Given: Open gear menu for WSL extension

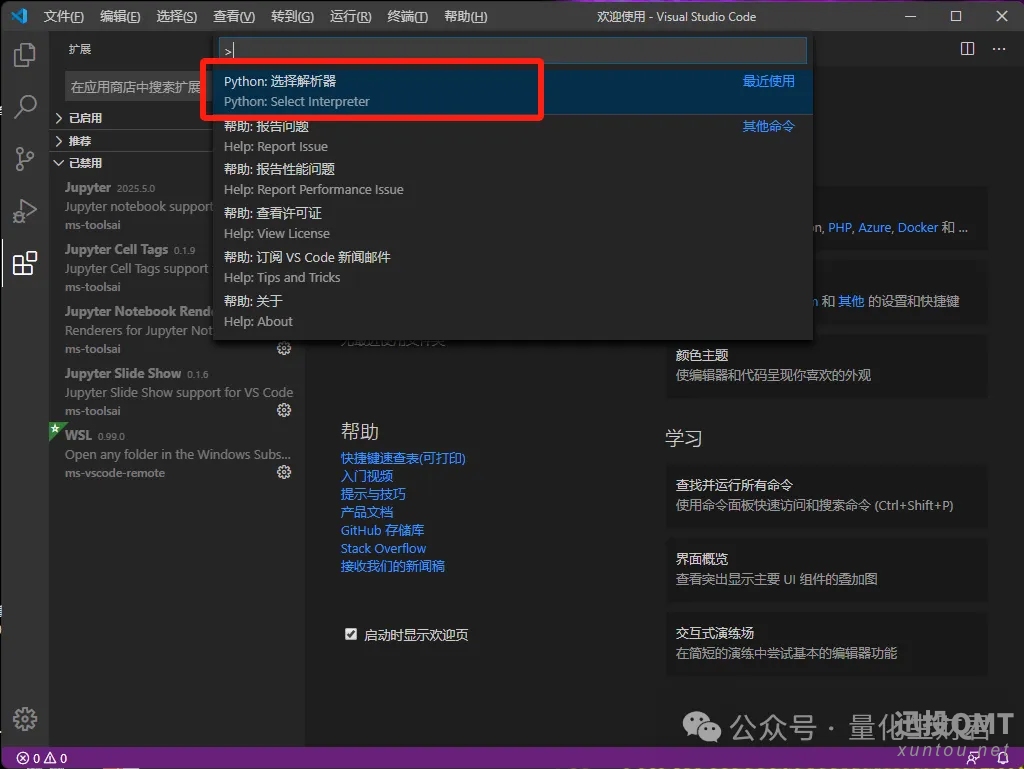Looking at the screenshot, I should 283,472.
